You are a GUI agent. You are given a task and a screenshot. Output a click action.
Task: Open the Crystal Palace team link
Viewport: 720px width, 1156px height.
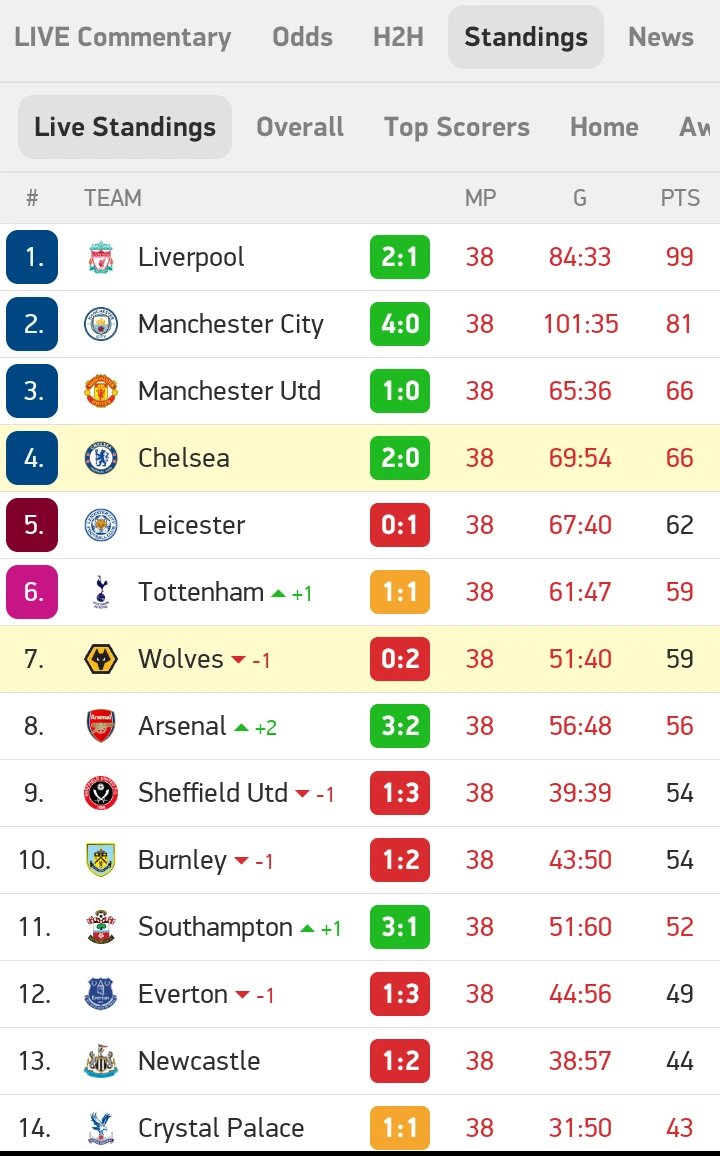[221, 1128]
